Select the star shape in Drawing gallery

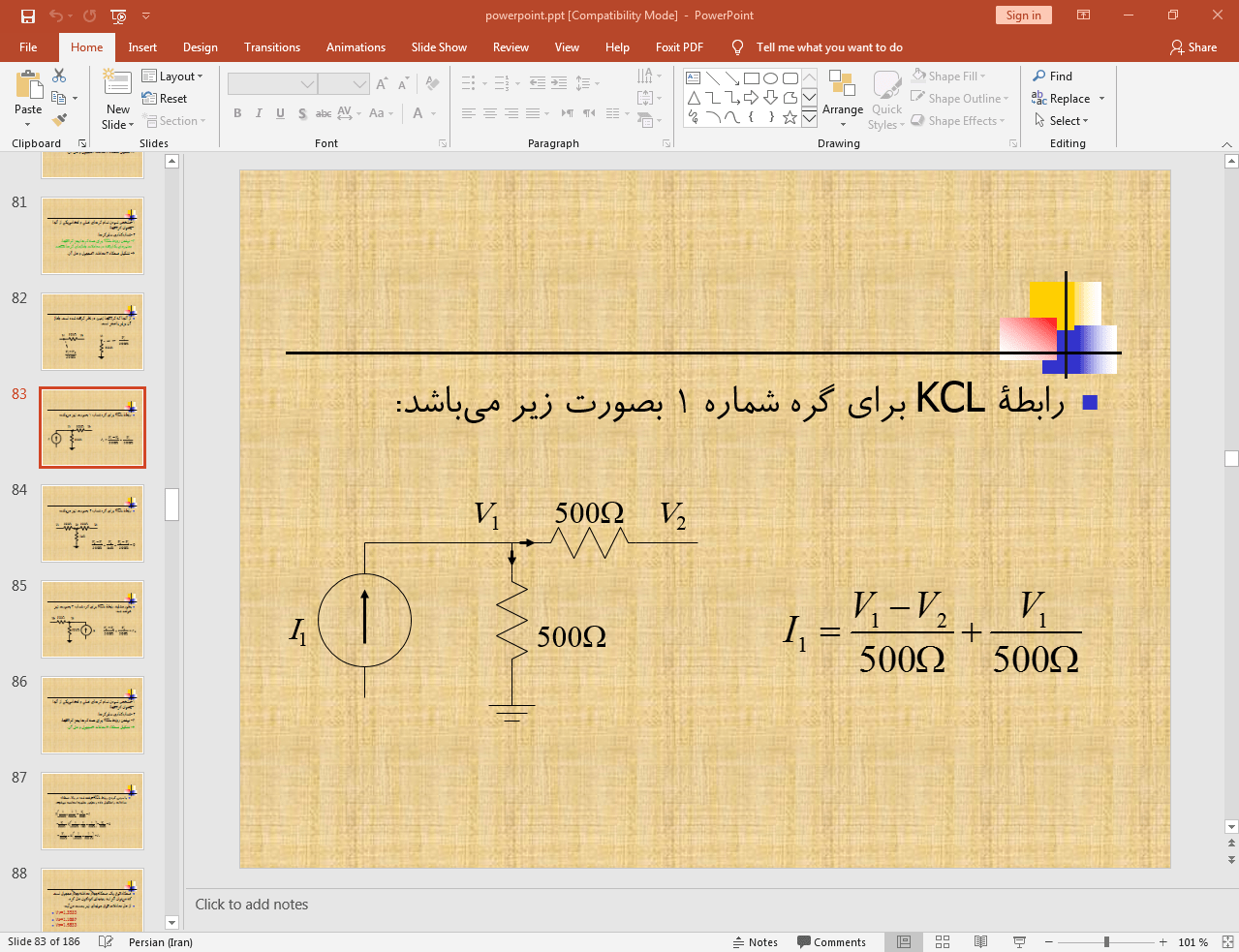pyautogui.click(x=790, y=117)
